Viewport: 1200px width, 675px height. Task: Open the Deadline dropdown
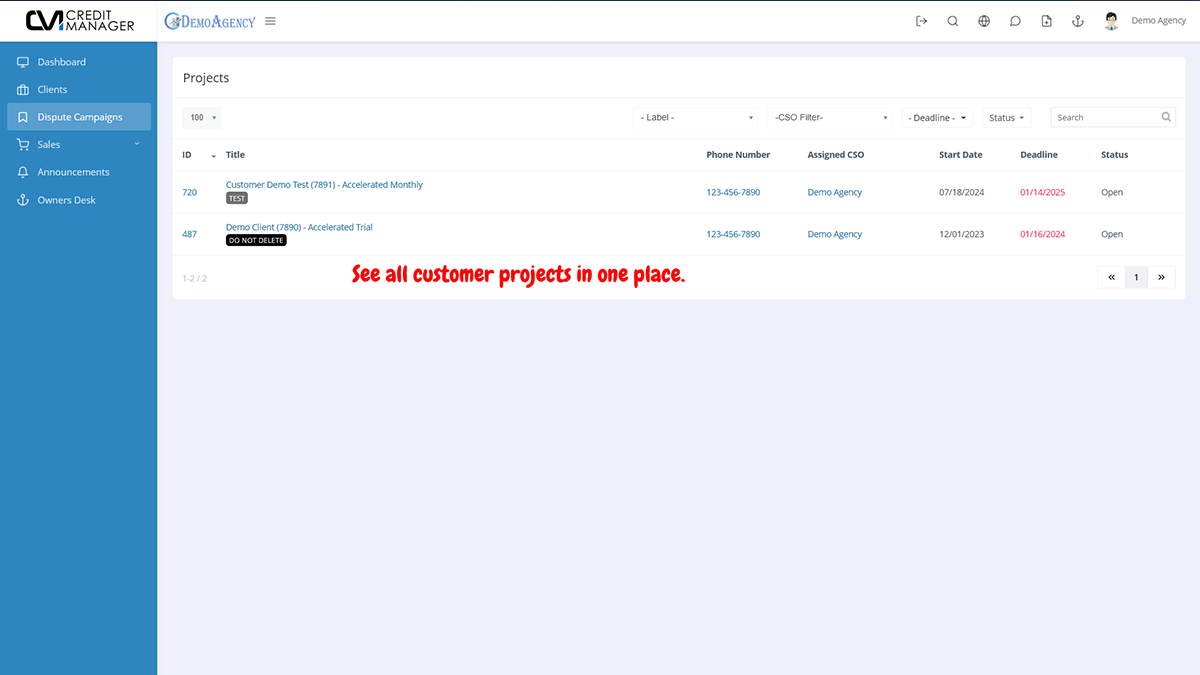[x=936, y=117]
